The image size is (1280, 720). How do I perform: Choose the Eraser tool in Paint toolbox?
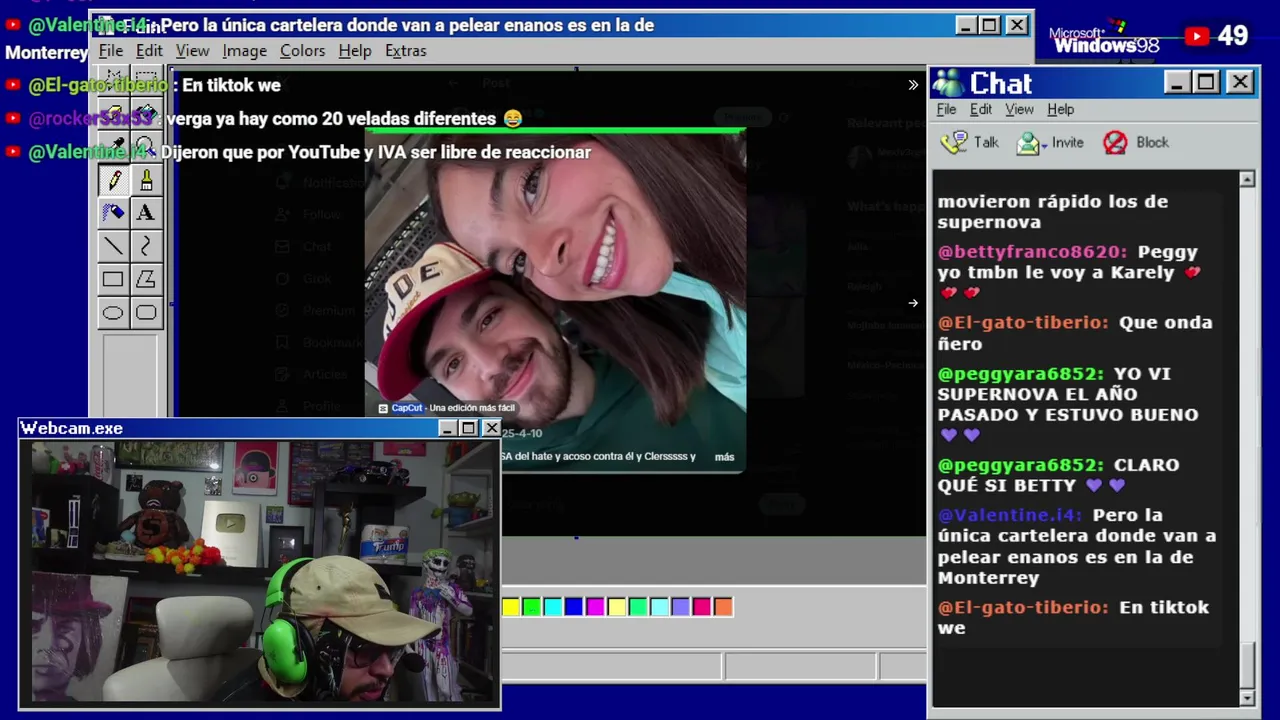tap(113, 113)
